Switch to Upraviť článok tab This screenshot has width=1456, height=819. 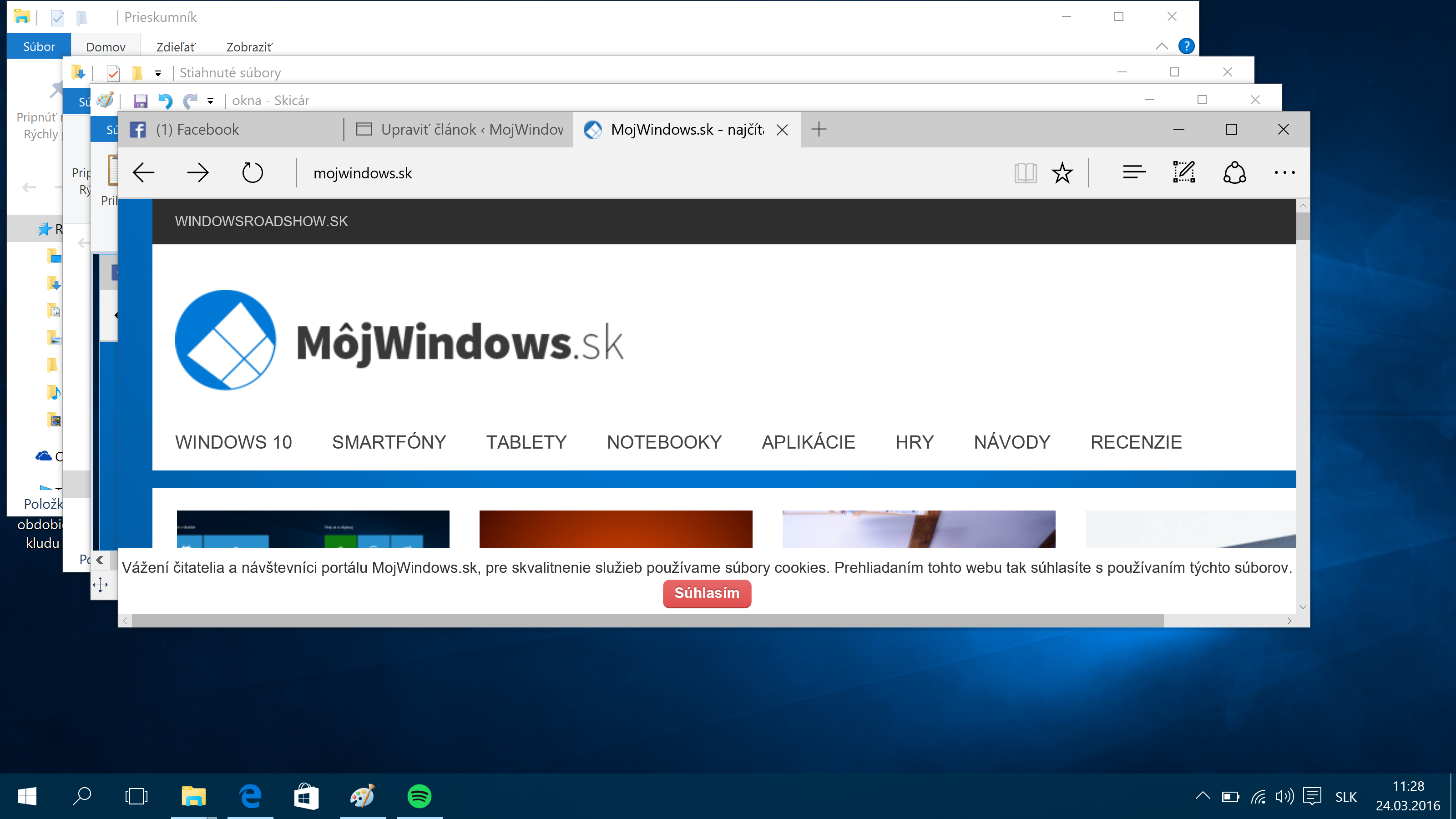[459, 129]
